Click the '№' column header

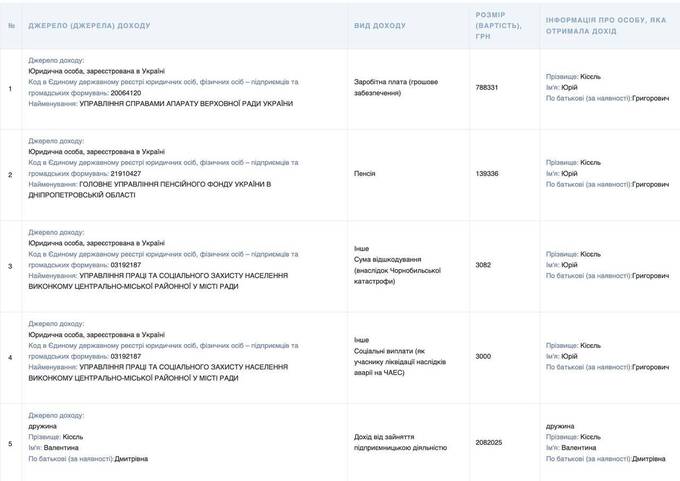[11, 26]
